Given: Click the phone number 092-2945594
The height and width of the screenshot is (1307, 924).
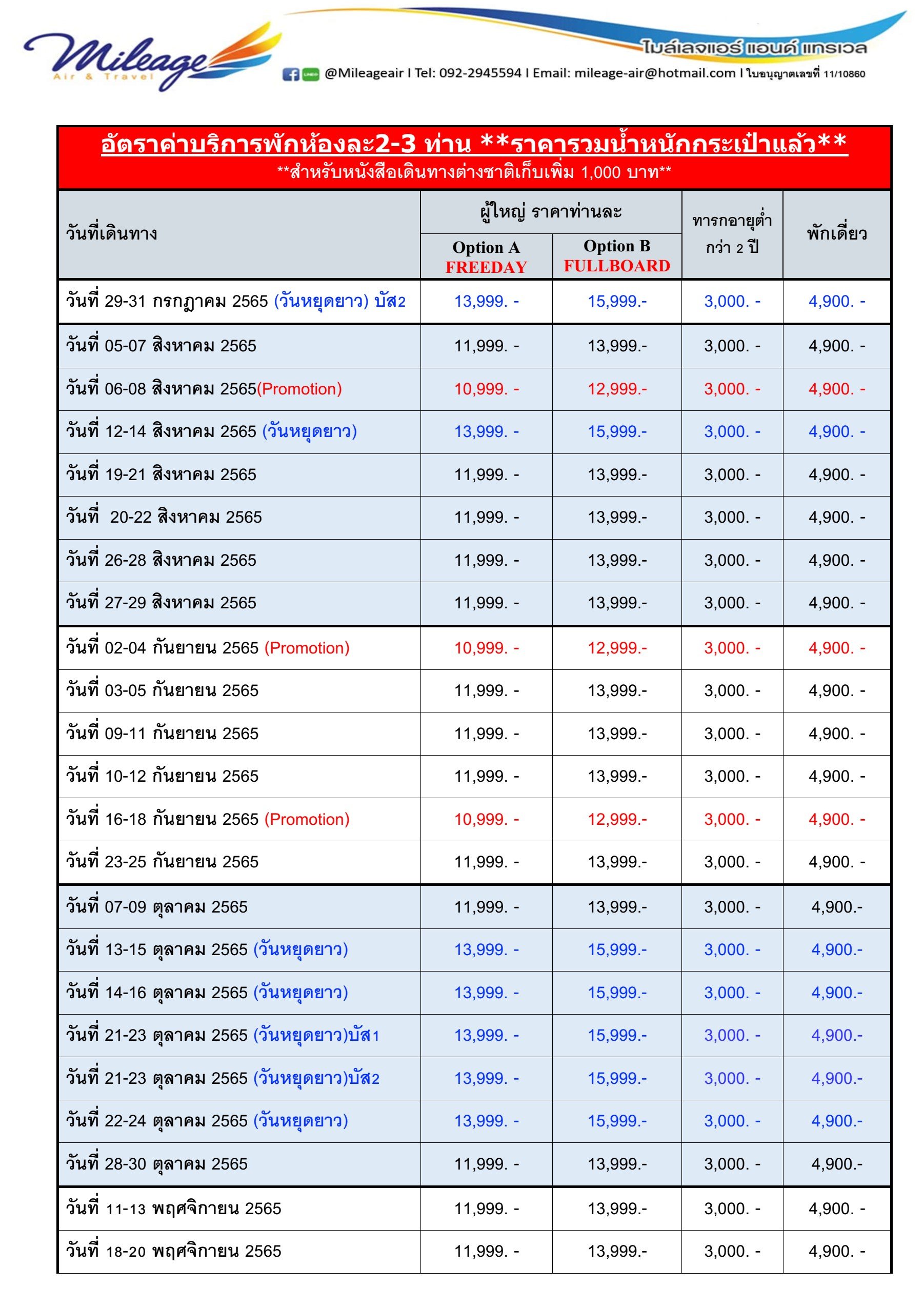Looking at the screenshot, I should tap(480, 73).
